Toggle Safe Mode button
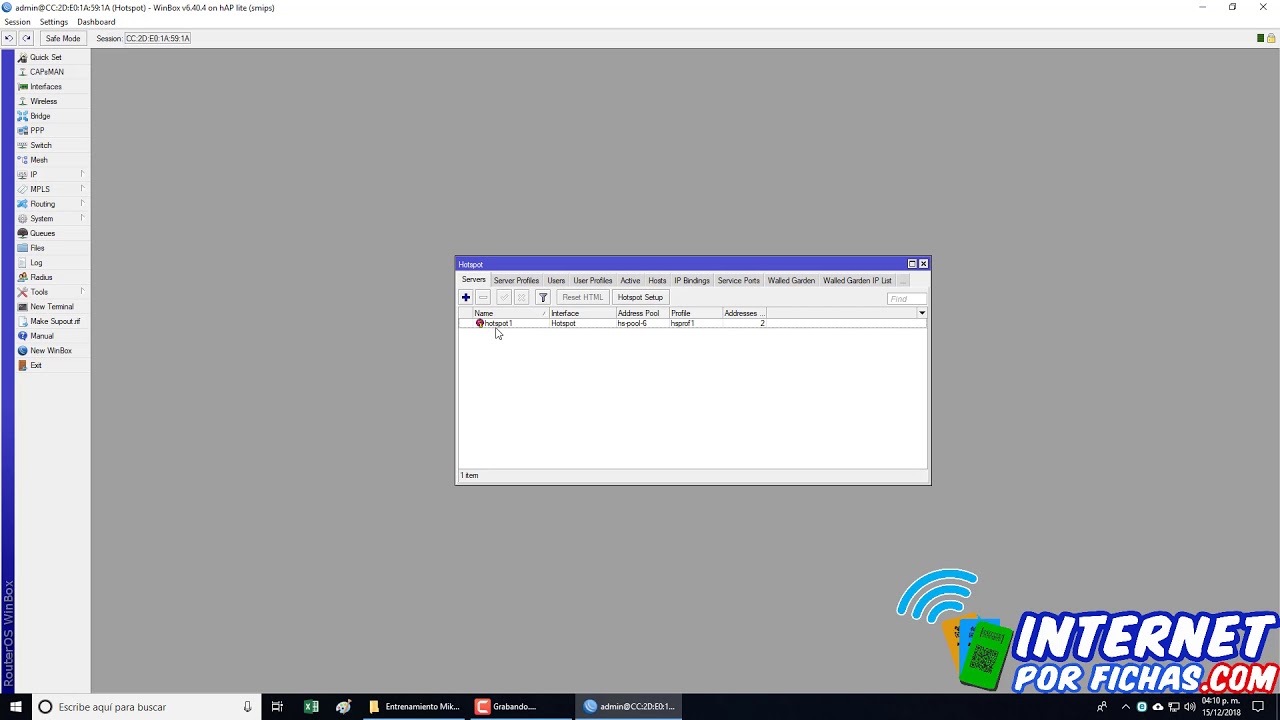This screenshot has width=1280, height=720. 63,38
